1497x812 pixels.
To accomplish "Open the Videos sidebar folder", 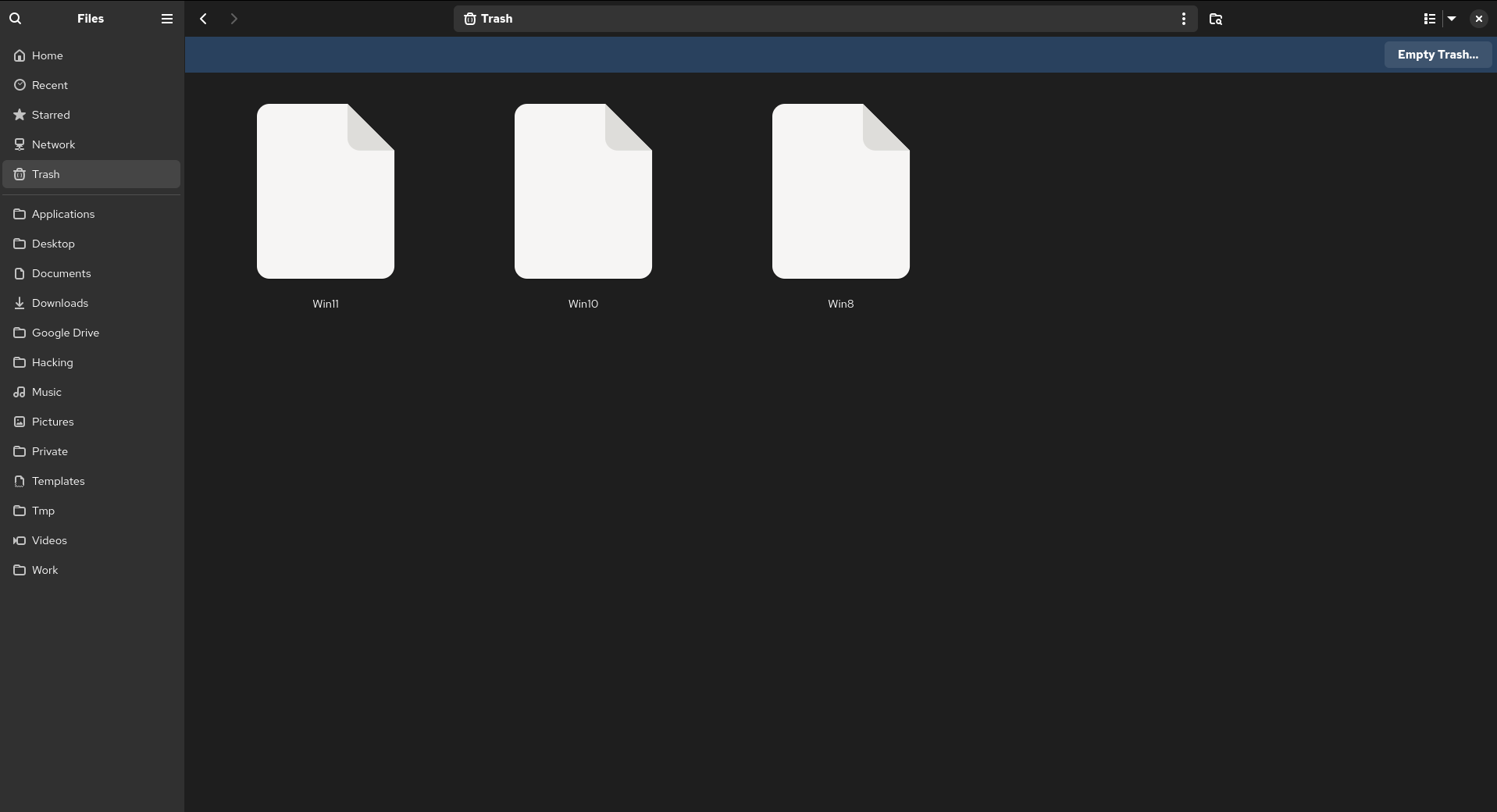I will tap(49, 540).
